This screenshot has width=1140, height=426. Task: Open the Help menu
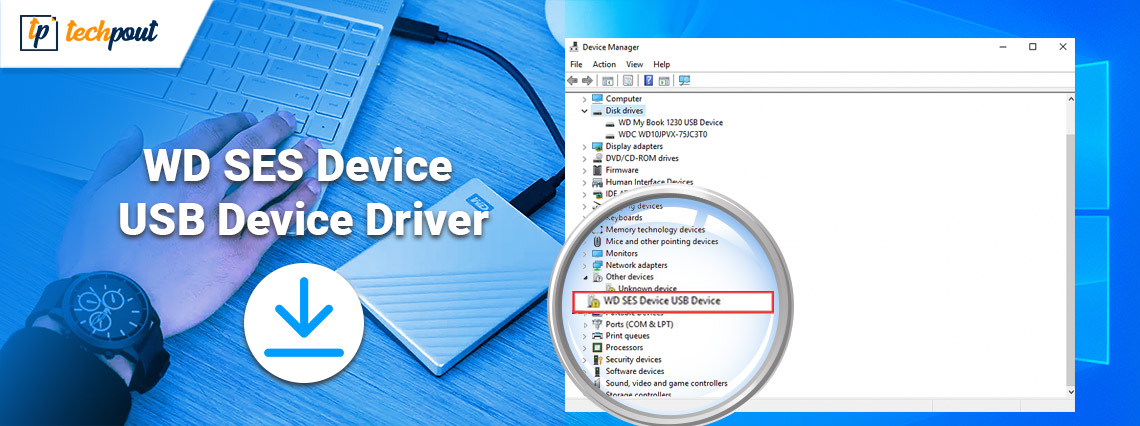click(662, 64)
